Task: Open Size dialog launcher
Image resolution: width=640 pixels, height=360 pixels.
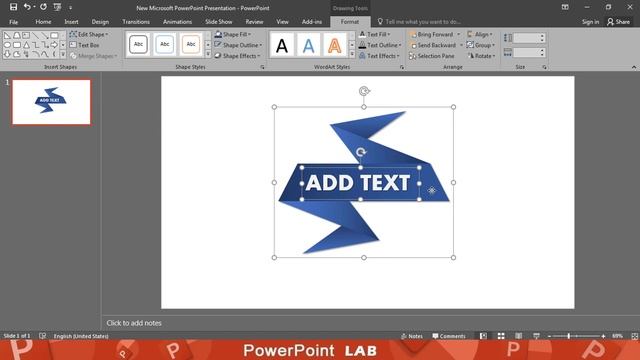Action: tap(544, 67)
